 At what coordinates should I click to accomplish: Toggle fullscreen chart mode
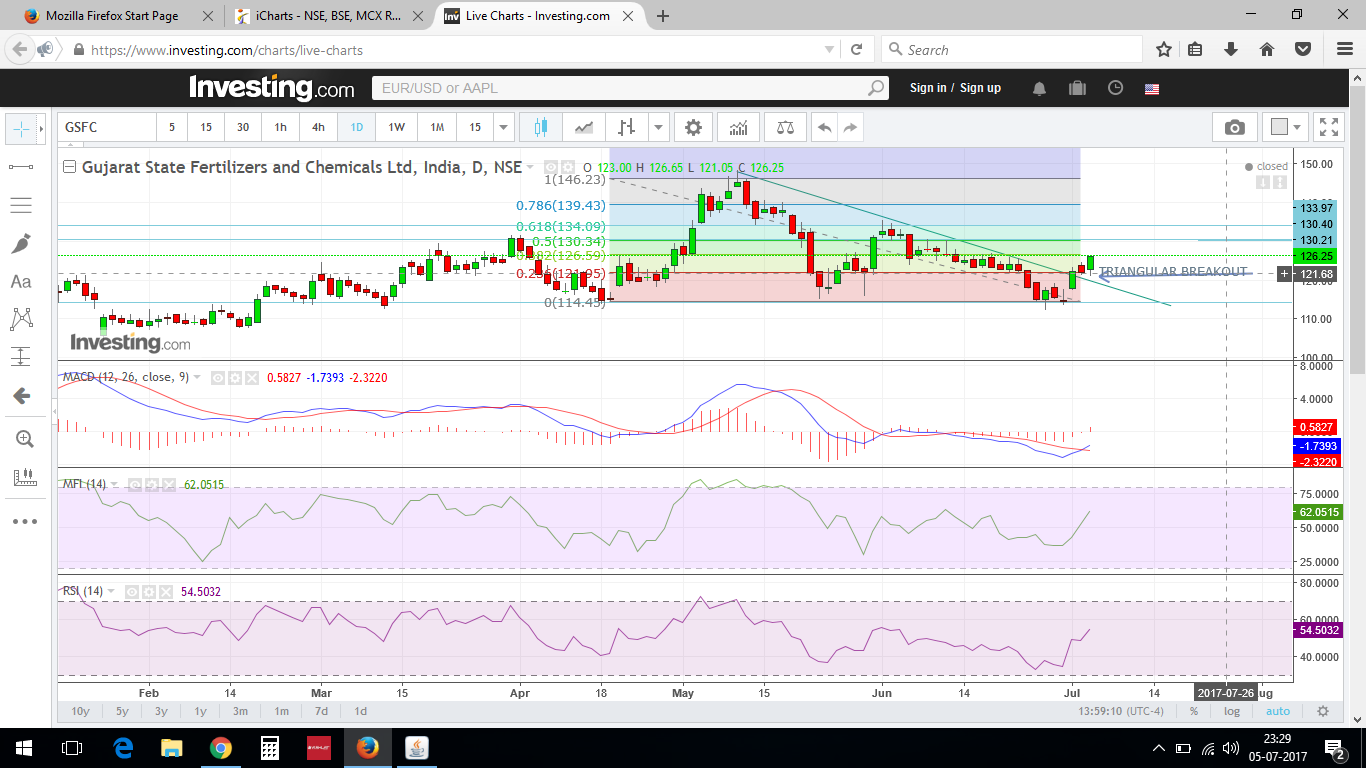pos(1329,127)
